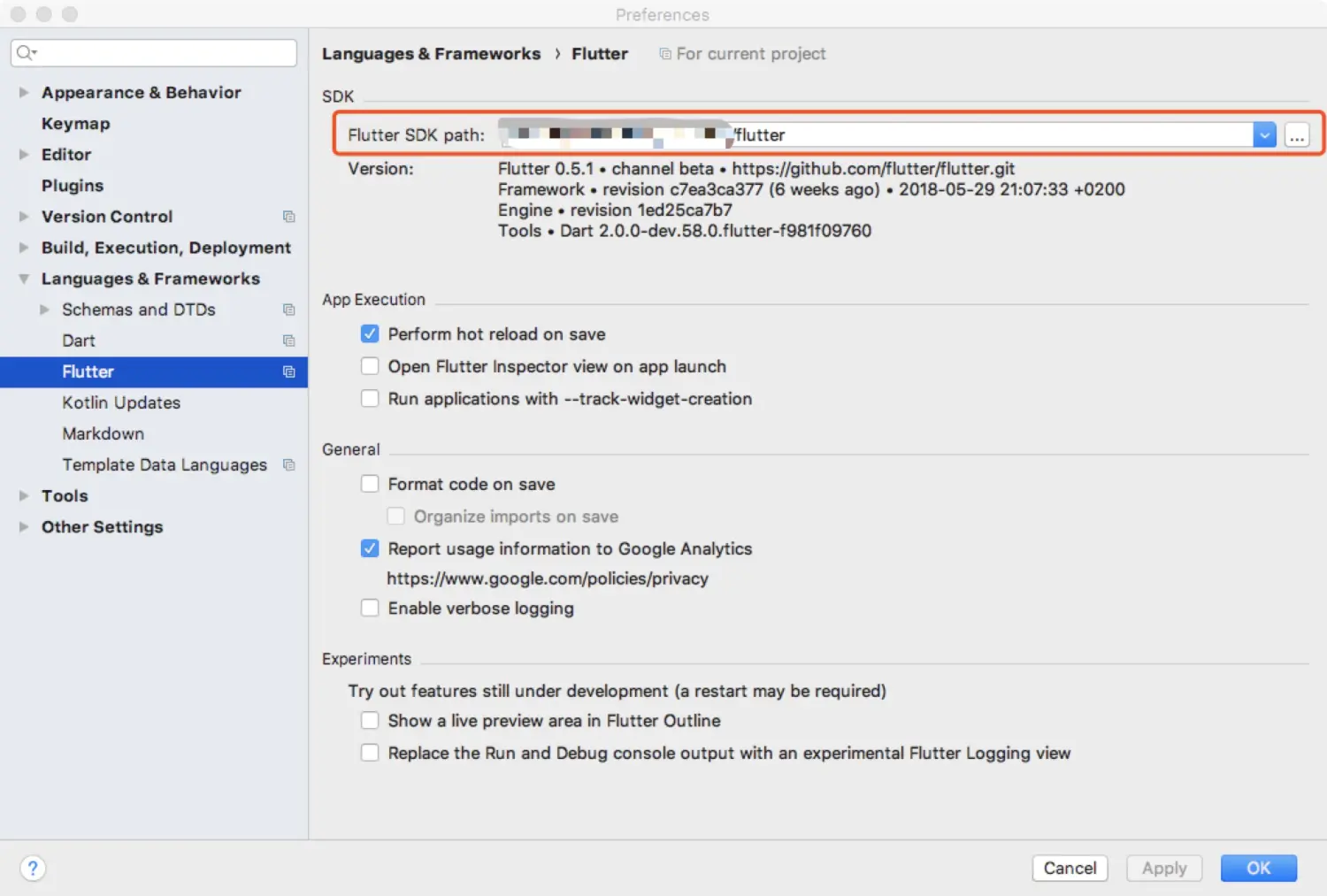Viewport: 1327px width, 896px height.
Task: Click project-level icon beside Template Data Languages
Action: 288,464
